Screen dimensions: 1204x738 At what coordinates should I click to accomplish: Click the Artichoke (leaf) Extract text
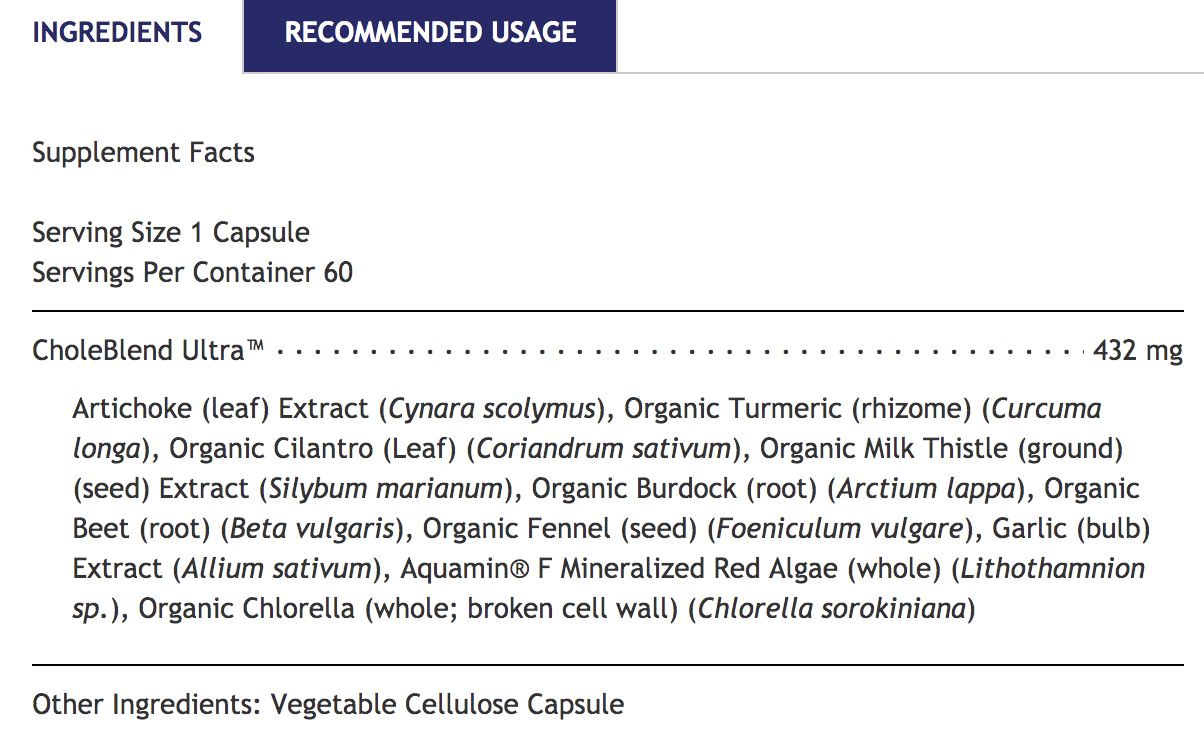(220, 409)
